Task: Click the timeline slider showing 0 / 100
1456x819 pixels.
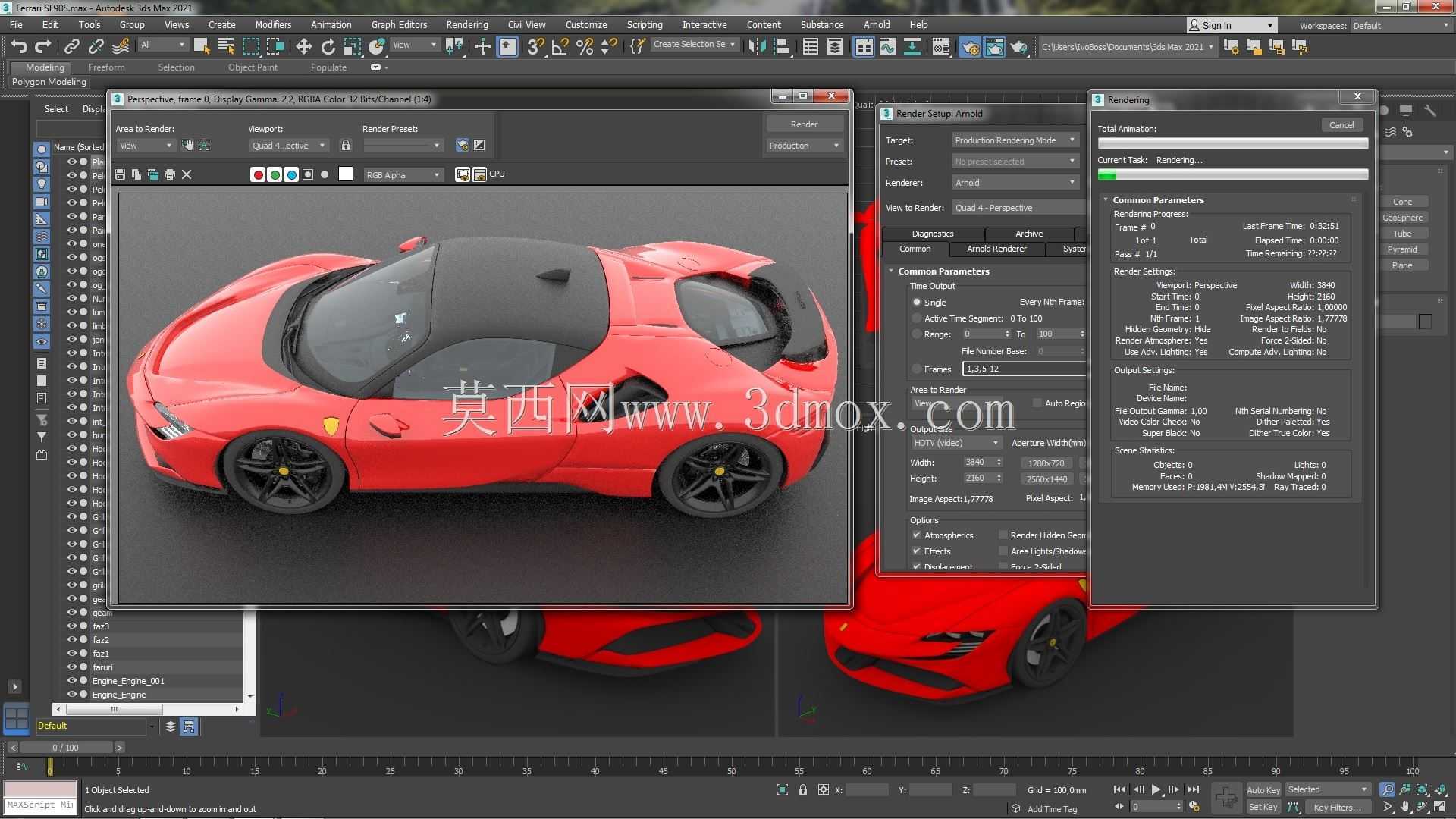Action: 65,748
